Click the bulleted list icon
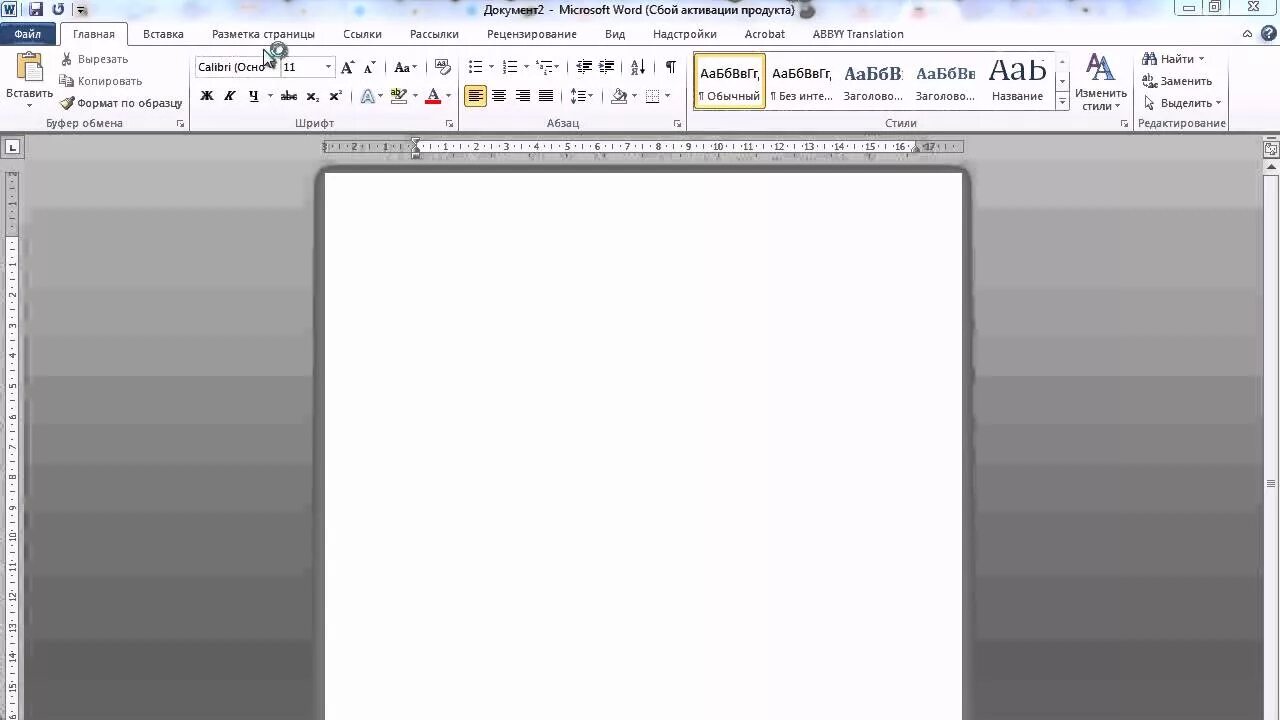This screenshot has height=720, width=1280. pos(475,67)
